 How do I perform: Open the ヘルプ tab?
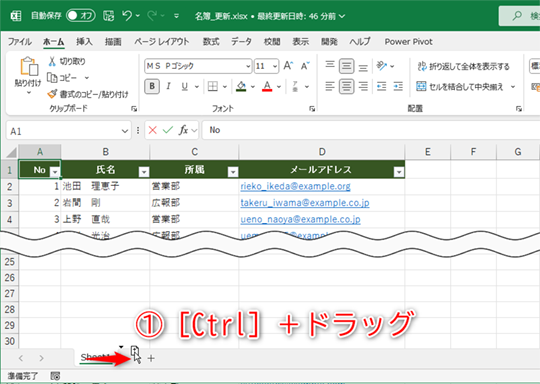[360, 42]
